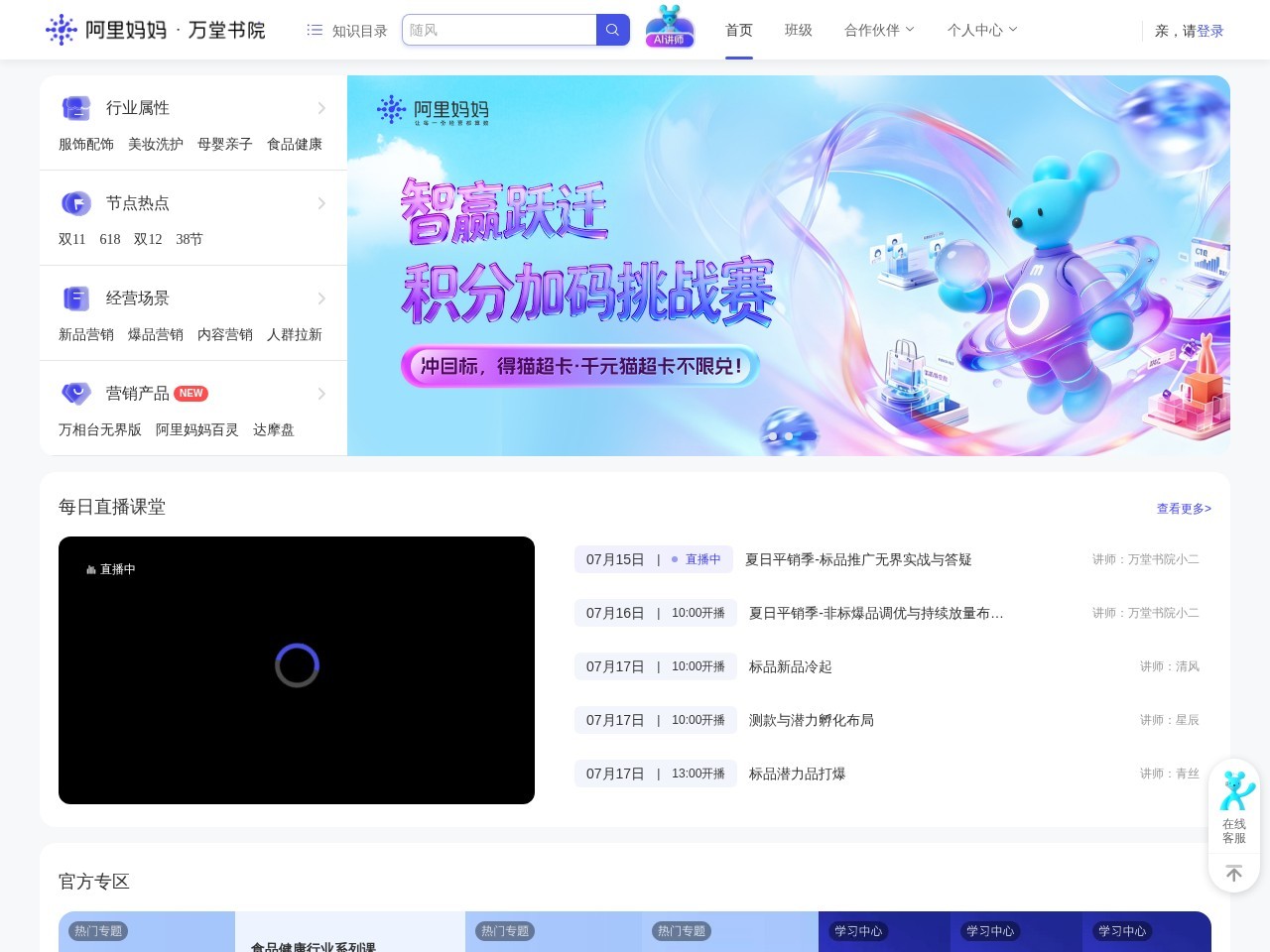Select 人群拉新 scenario link
This screenshot has height=952, width=1270.
pos(295,334)
